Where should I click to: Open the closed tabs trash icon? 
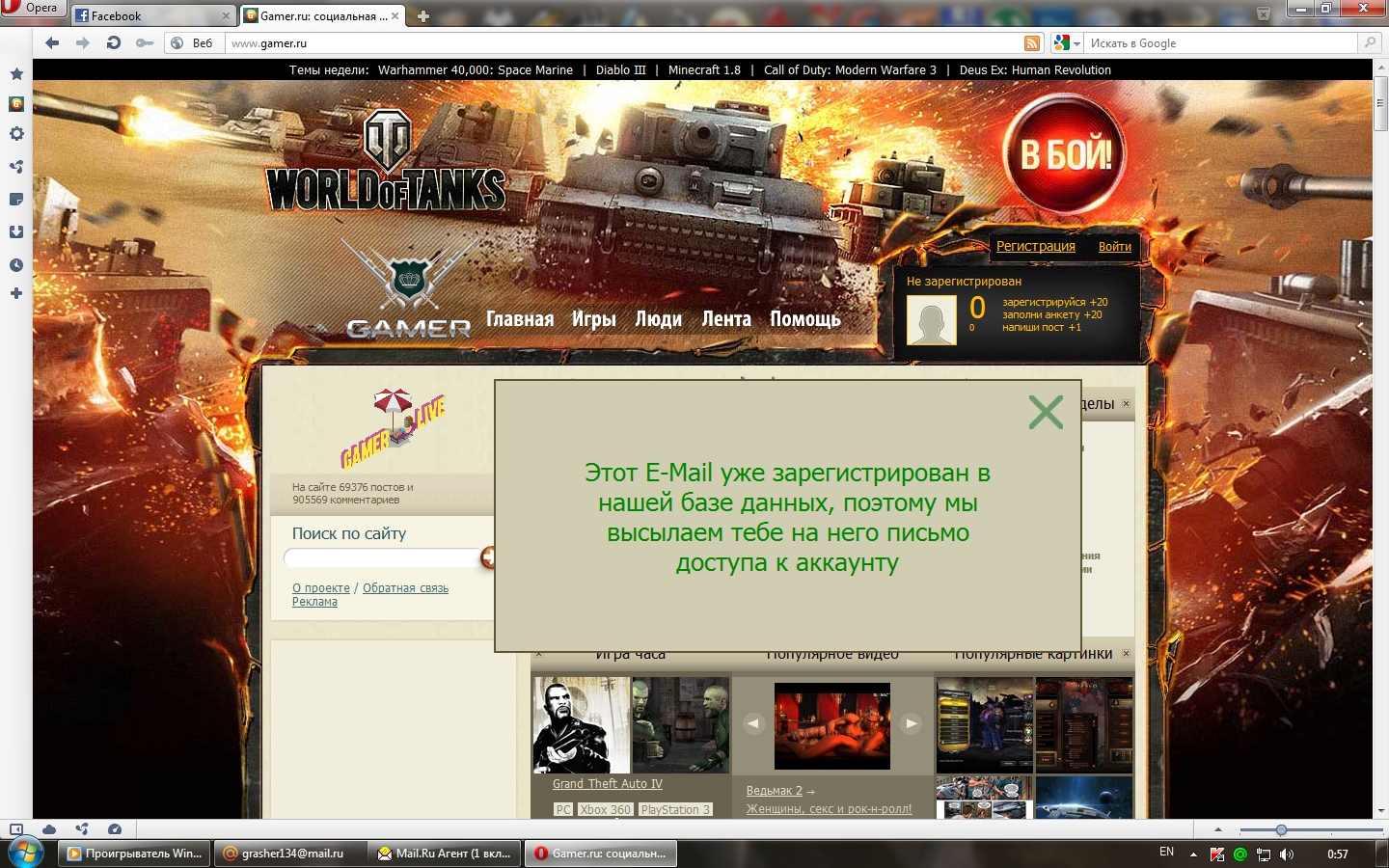[x=1264, y=14]
